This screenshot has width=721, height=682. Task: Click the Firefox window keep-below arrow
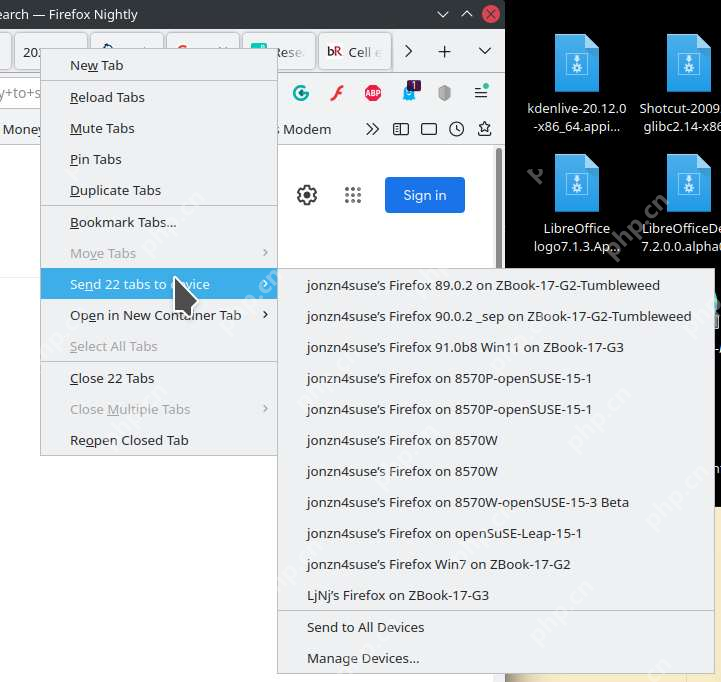tap(443, 14)
